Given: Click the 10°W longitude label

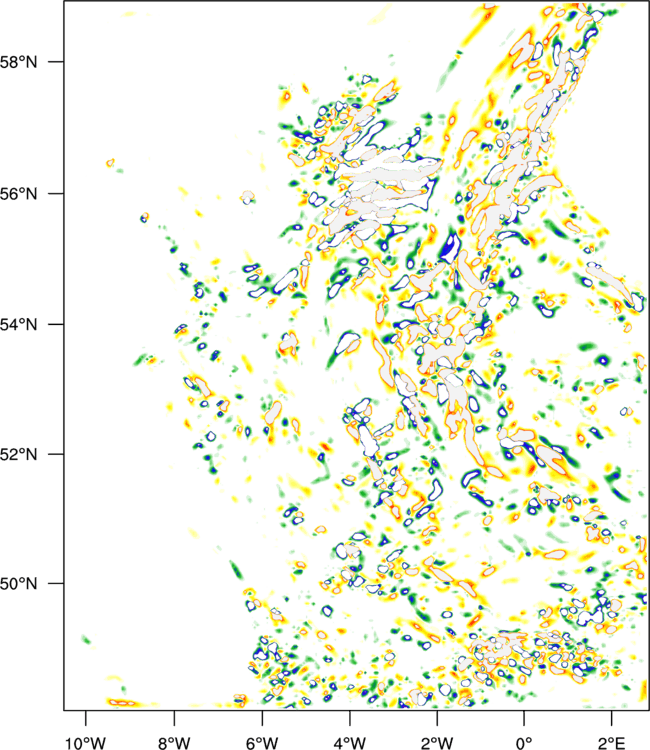Looking at the screenshot, I should point(86,743).
